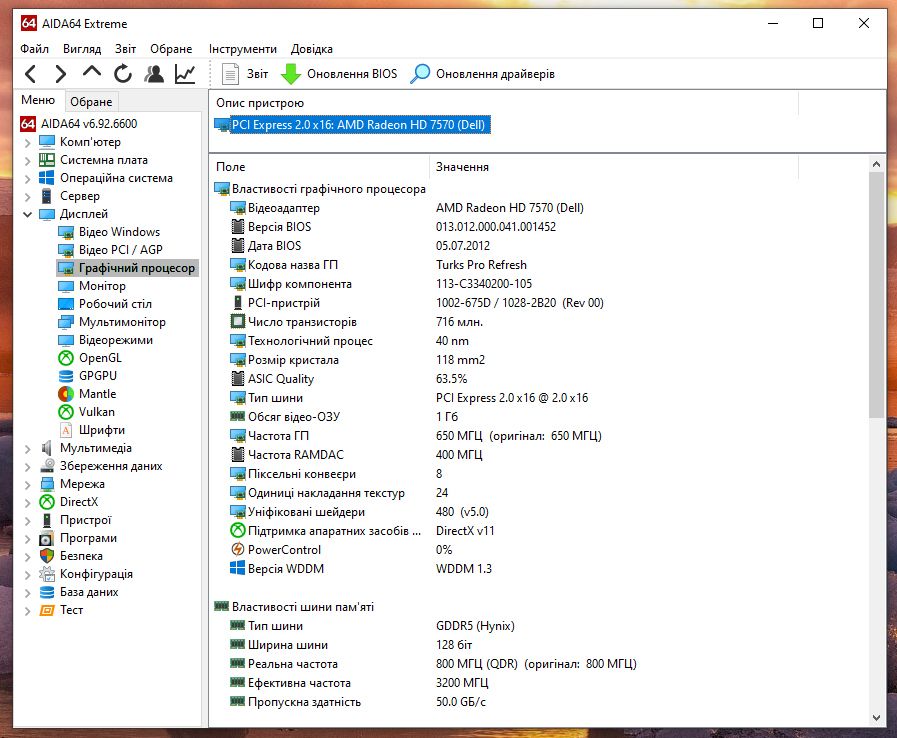
Task: Click the Пристрої device icon
Action: (x=47, y=520)
